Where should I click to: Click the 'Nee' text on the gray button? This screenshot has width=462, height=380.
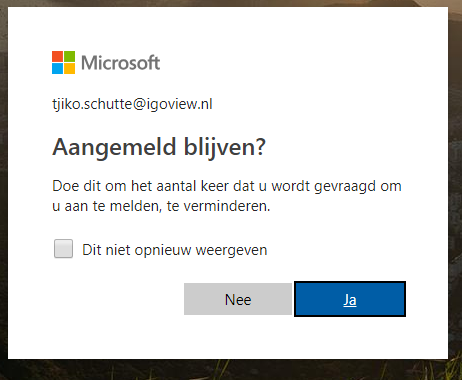(238, 300)
